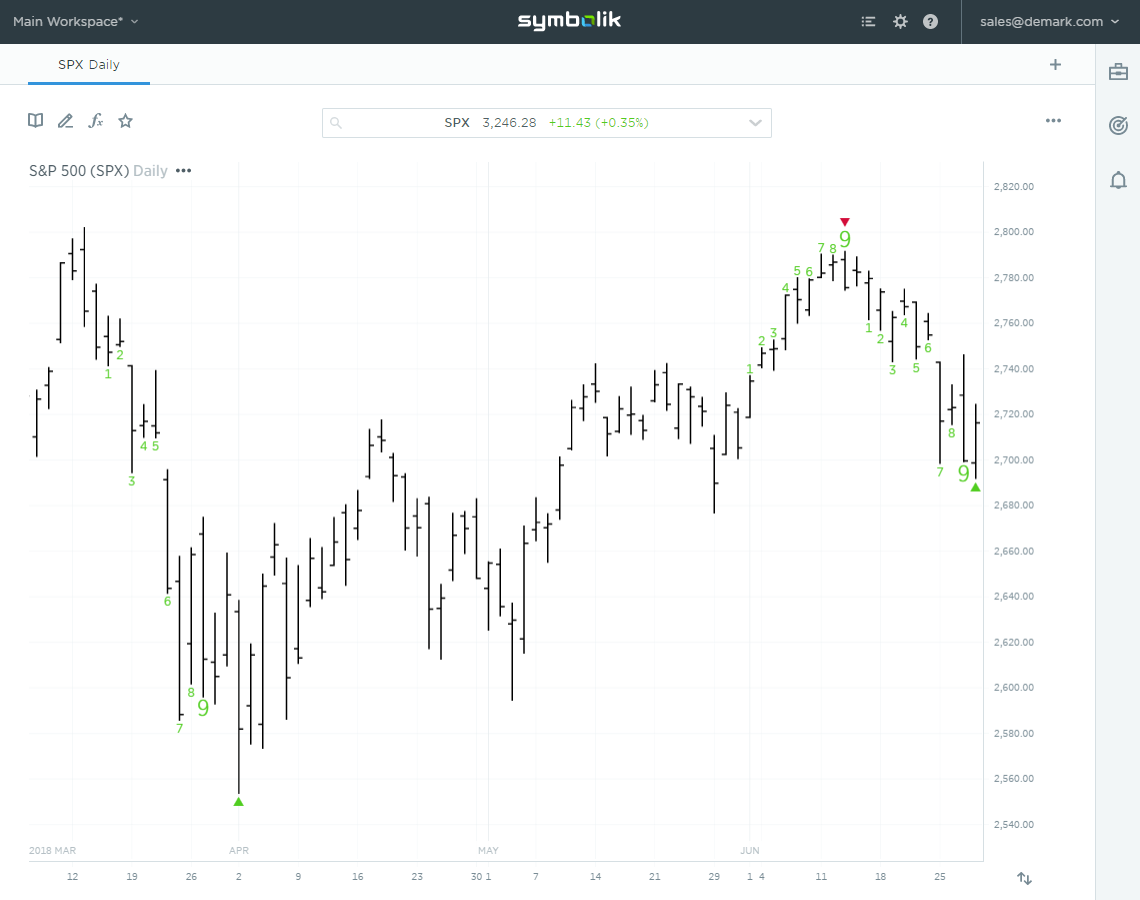Image resolution: width=1140 pixels, height=900 pixels.
Task: Expand the Main Workspace dropdown
Action: click(75, 20)
